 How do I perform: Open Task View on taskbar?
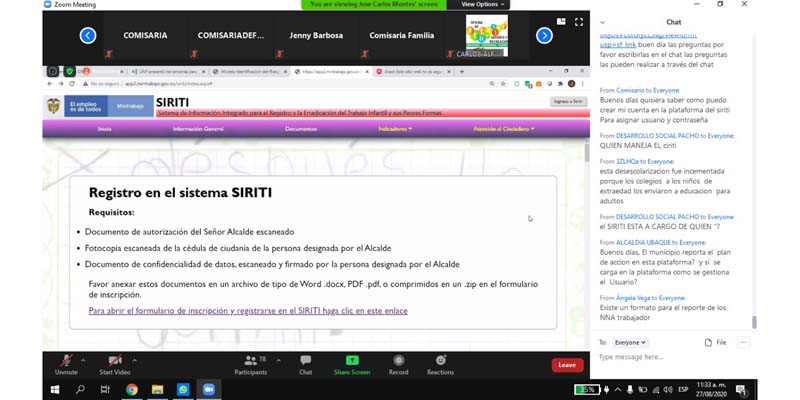pos(105,389)
